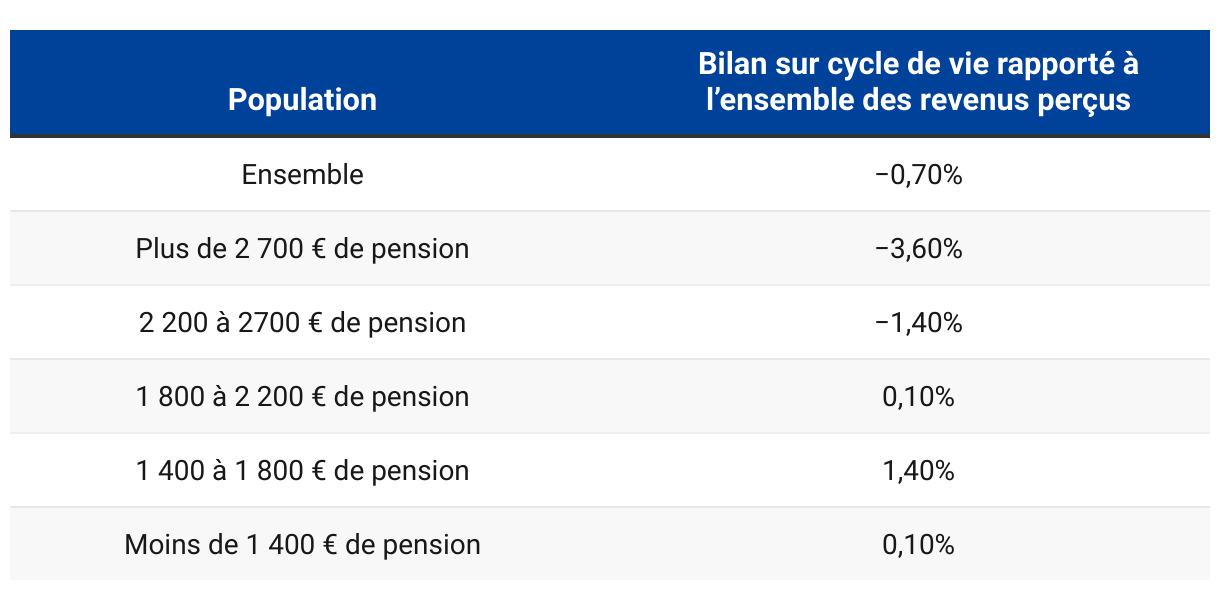Select the Moins de 1 400 € de pension cell

click(x=302, y=544)
